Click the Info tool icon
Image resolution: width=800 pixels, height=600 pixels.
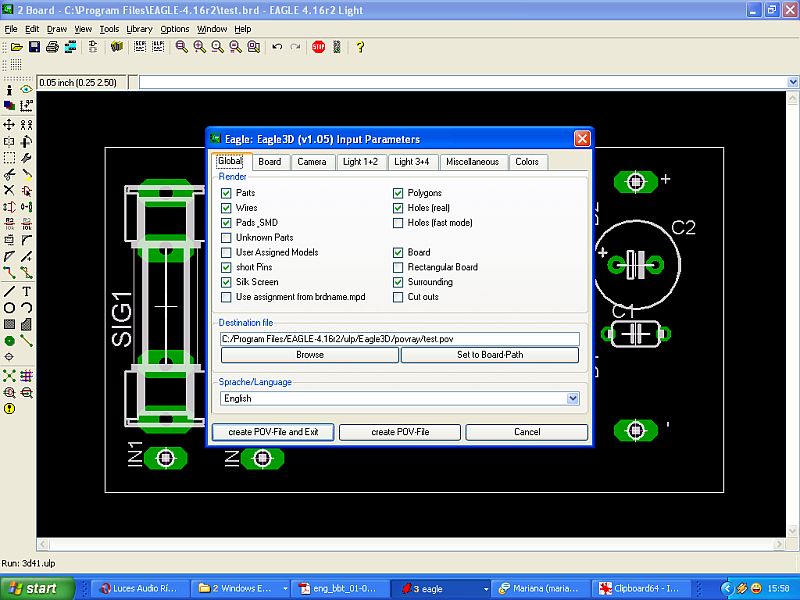pyautogui.click(x=9, y=90)
